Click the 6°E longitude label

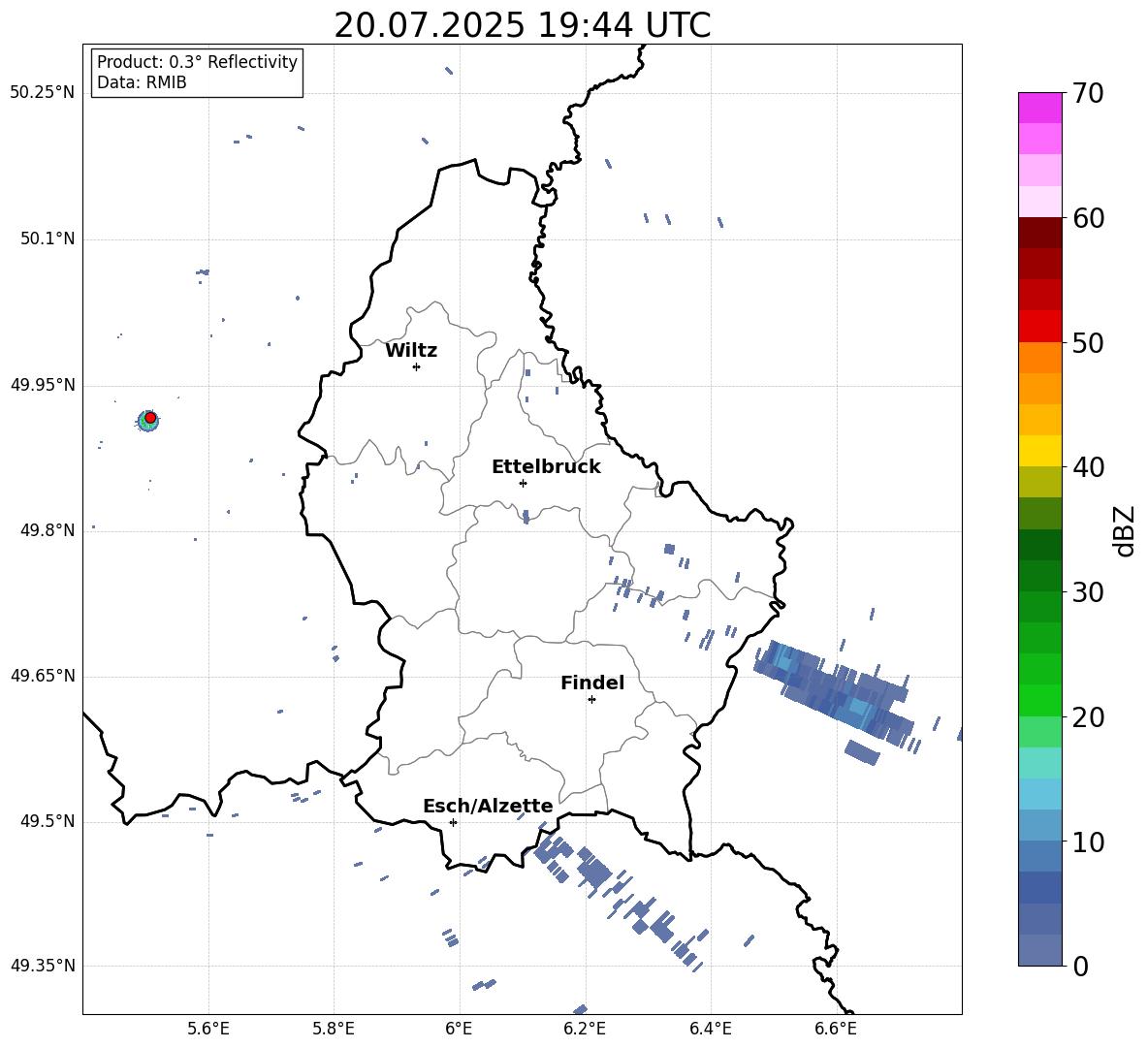[x=459, y=1029]
